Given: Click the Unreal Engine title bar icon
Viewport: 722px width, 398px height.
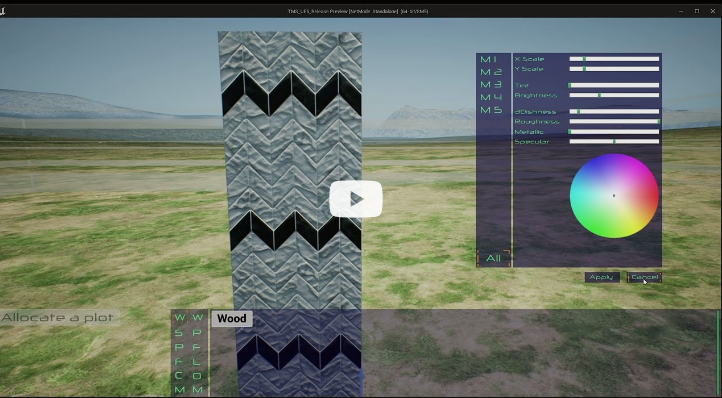Looking at the screenshot, I should point(2,11).
